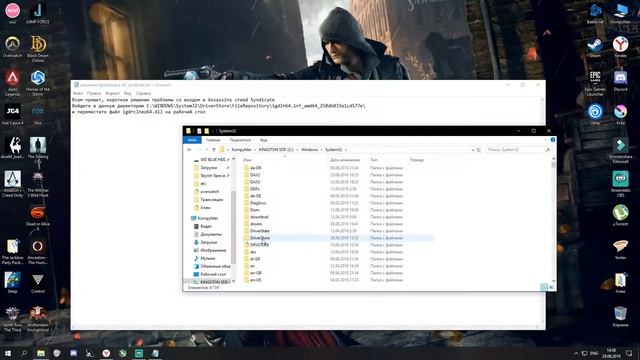Sort by the Дата изменения column header
This screenshot has width=640, height=360.
coord(345,160)
